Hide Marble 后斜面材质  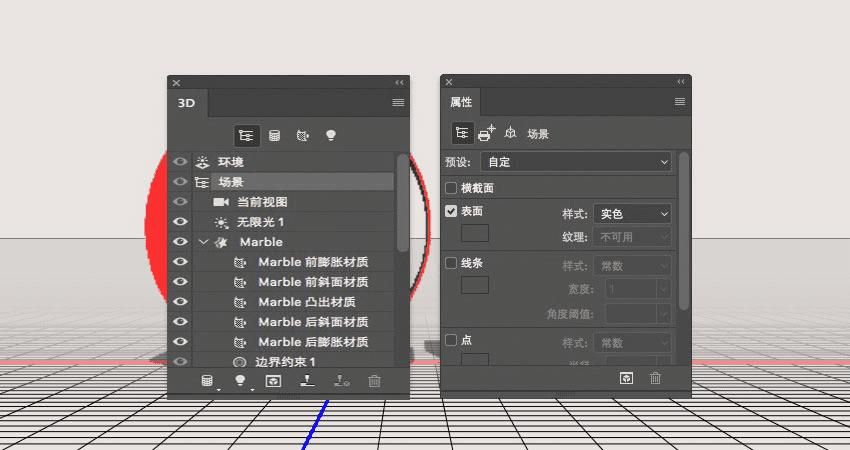tap(180, 322)
